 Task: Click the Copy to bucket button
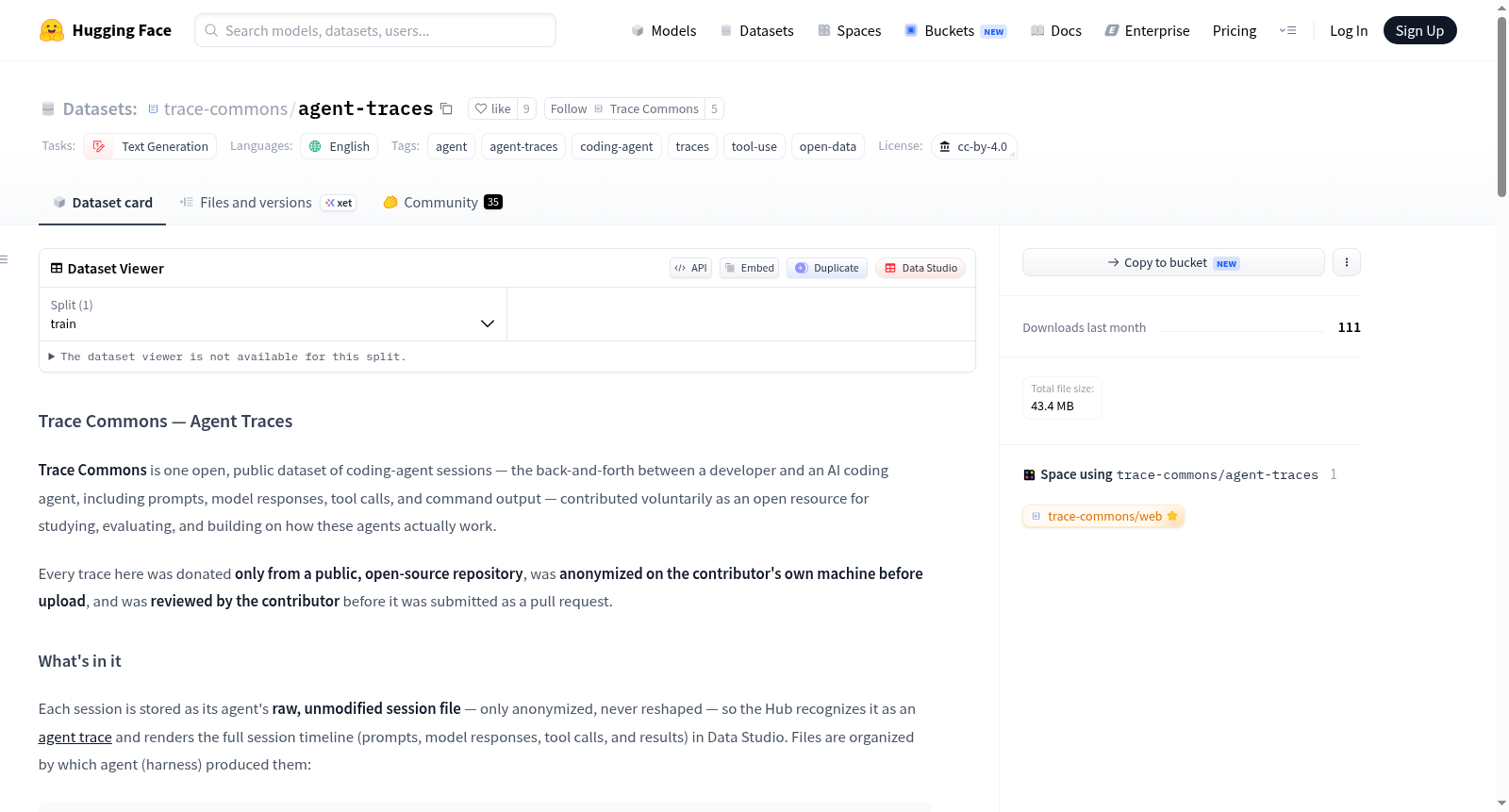(1173, 262)
